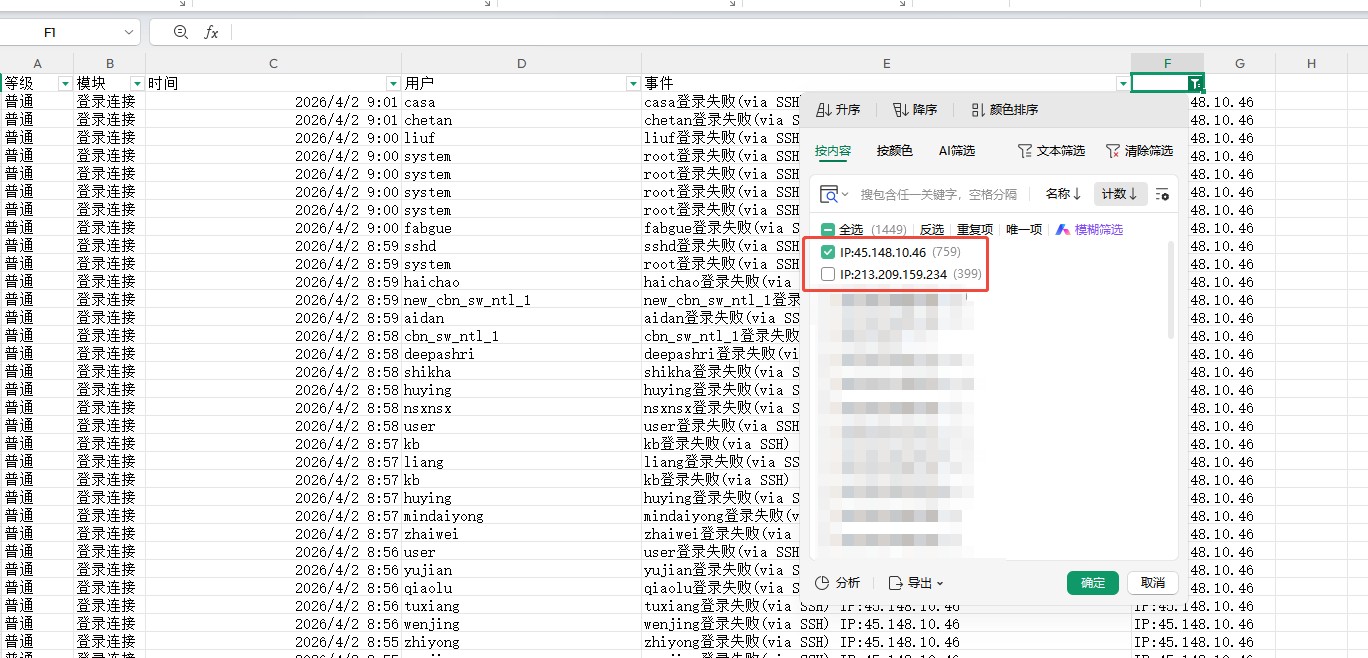Select column E header
The width and height of the screenshot is (1368, 658).
coord(886,63)
